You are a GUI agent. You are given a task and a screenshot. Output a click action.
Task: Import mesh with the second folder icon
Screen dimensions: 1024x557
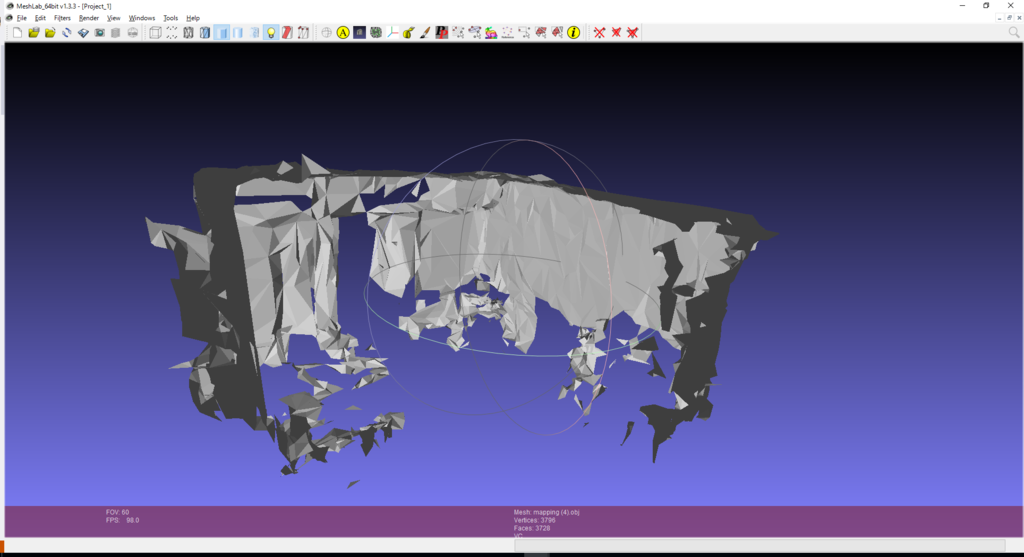[50, 33]
